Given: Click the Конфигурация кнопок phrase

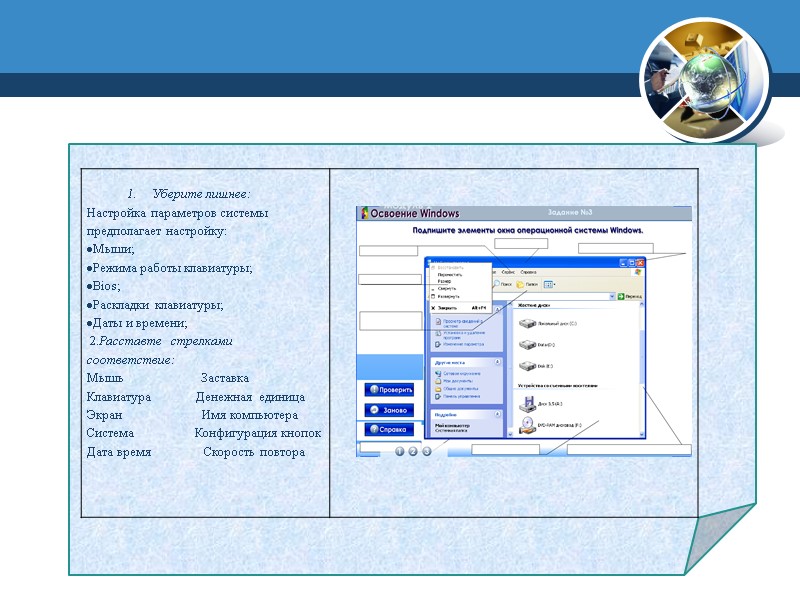Looking at the screenshot, I should (x=258, y=433).
